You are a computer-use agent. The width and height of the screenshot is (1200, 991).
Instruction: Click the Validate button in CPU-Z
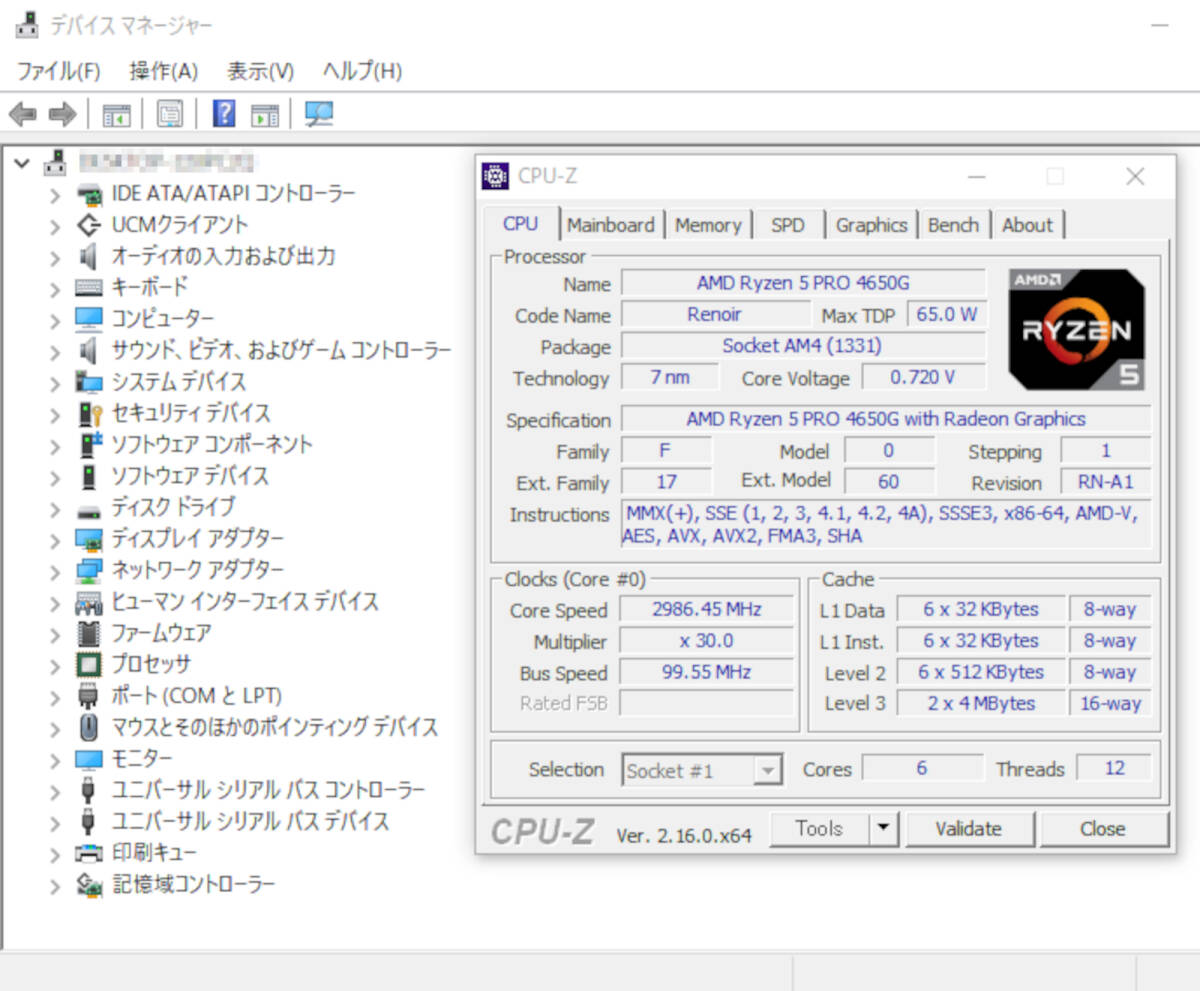(968, 828)
